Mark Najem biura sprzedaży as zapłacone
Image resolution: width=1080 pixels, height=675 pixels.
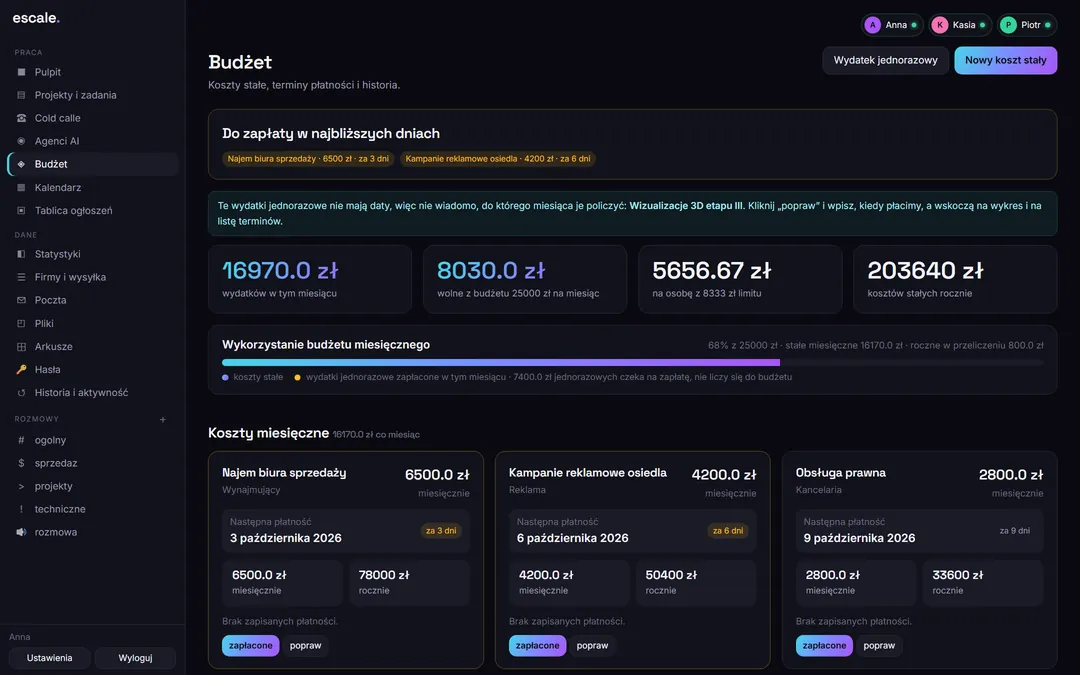[x=251, y=645]
